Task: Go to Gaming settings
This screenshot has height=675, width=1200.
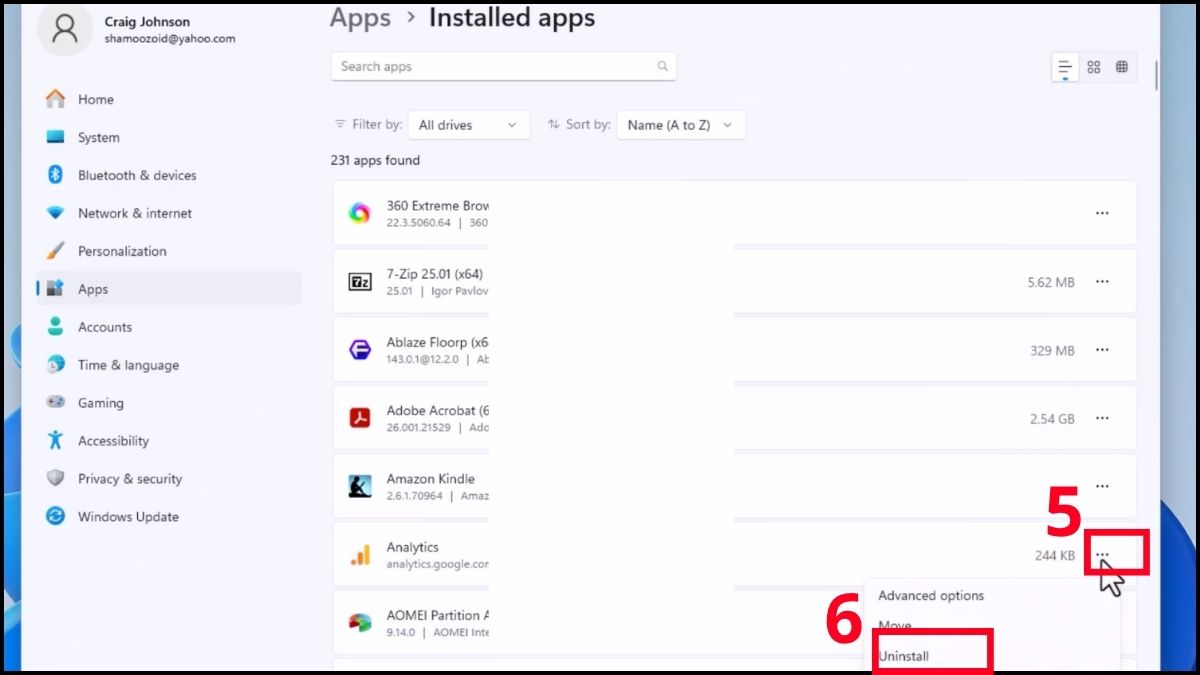Action: [x=101, y=403]
